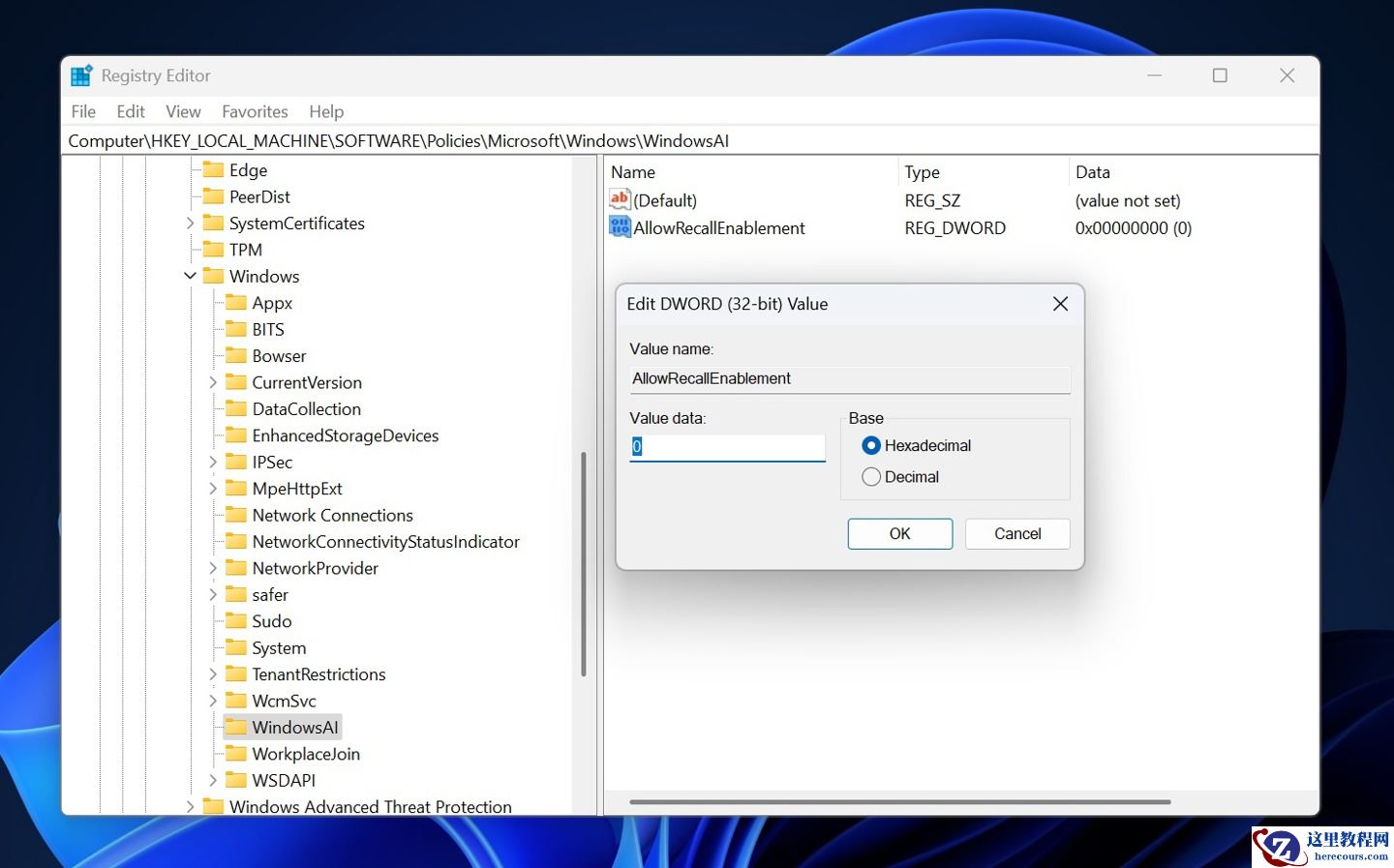This screenshot has height=868, width=1394.
Task: Cancel the Edit DWORD dialog
Action: tap(1016, 533)
